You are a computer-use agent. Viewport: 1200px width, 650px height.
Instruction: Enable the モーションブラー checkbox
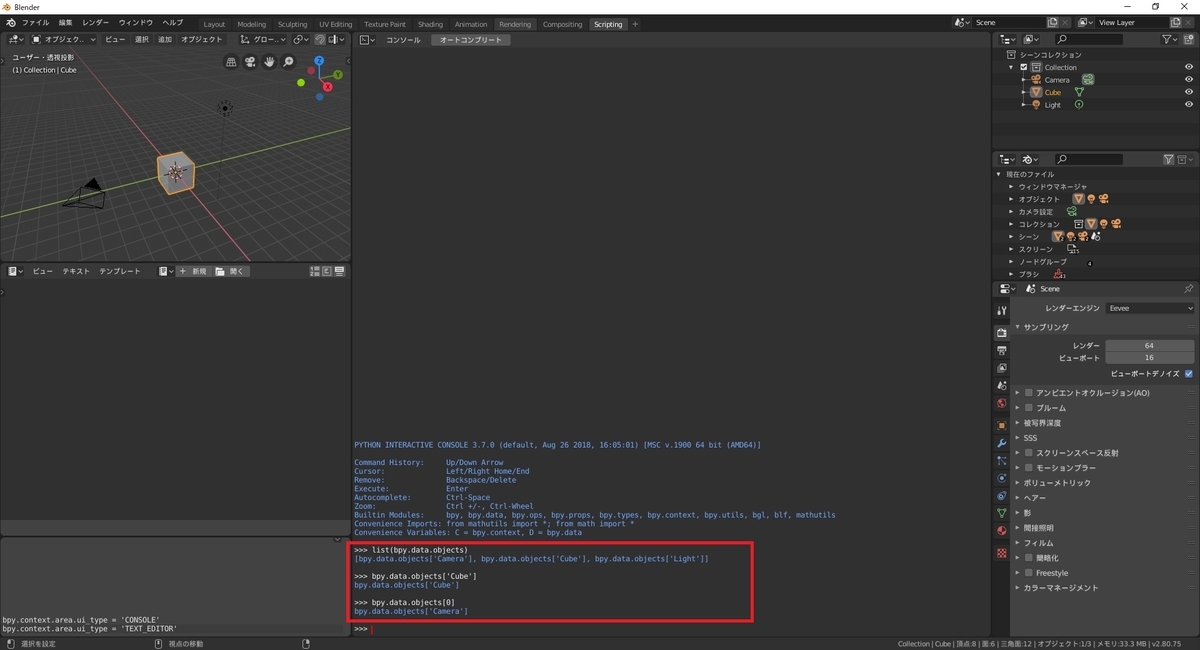(x=1029, y=468)
